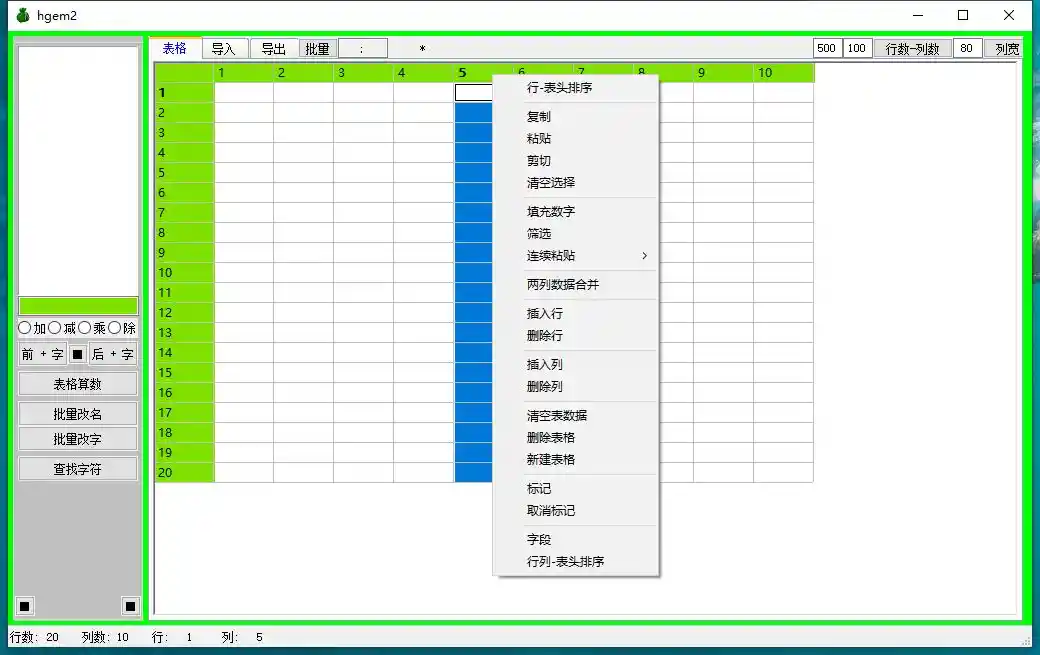Click the 后 + 字 button
This screenshot has height=655, width=1040.
(x=113, y=355)
